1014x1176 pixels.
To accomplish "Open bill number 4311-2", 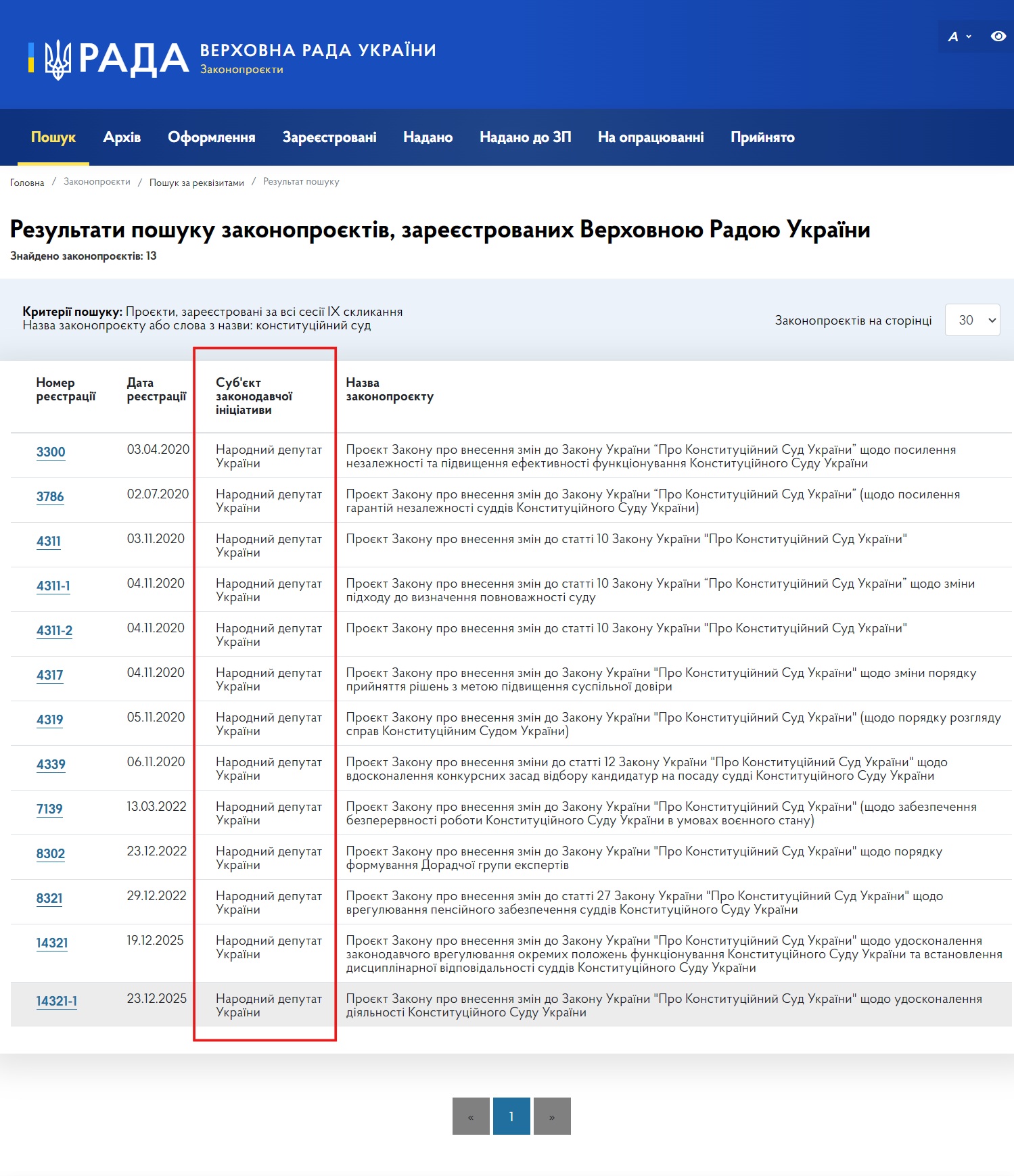I will pos(54,630).
